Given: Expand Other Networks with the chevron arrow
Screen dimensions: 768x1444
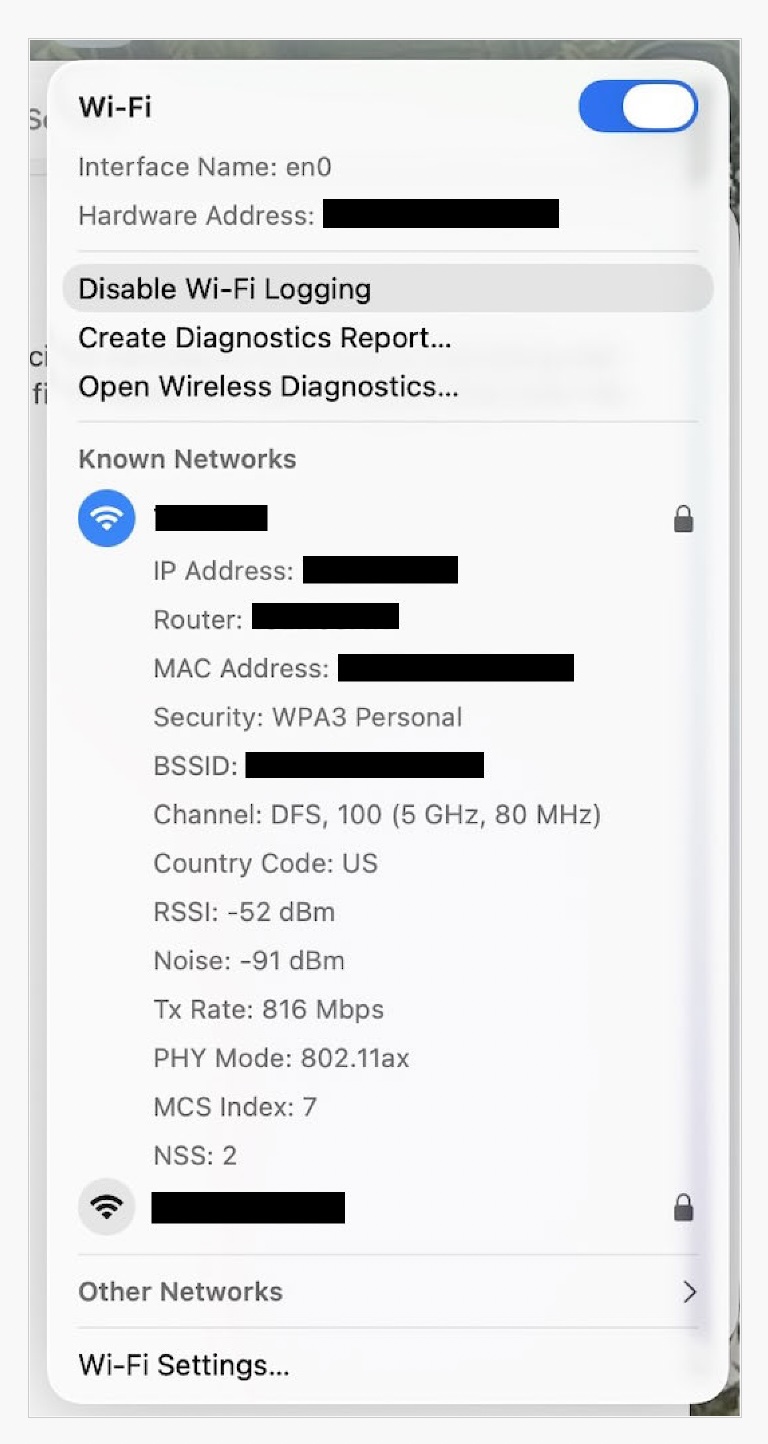Looking at the screenshot, I should coord(689,1292).
